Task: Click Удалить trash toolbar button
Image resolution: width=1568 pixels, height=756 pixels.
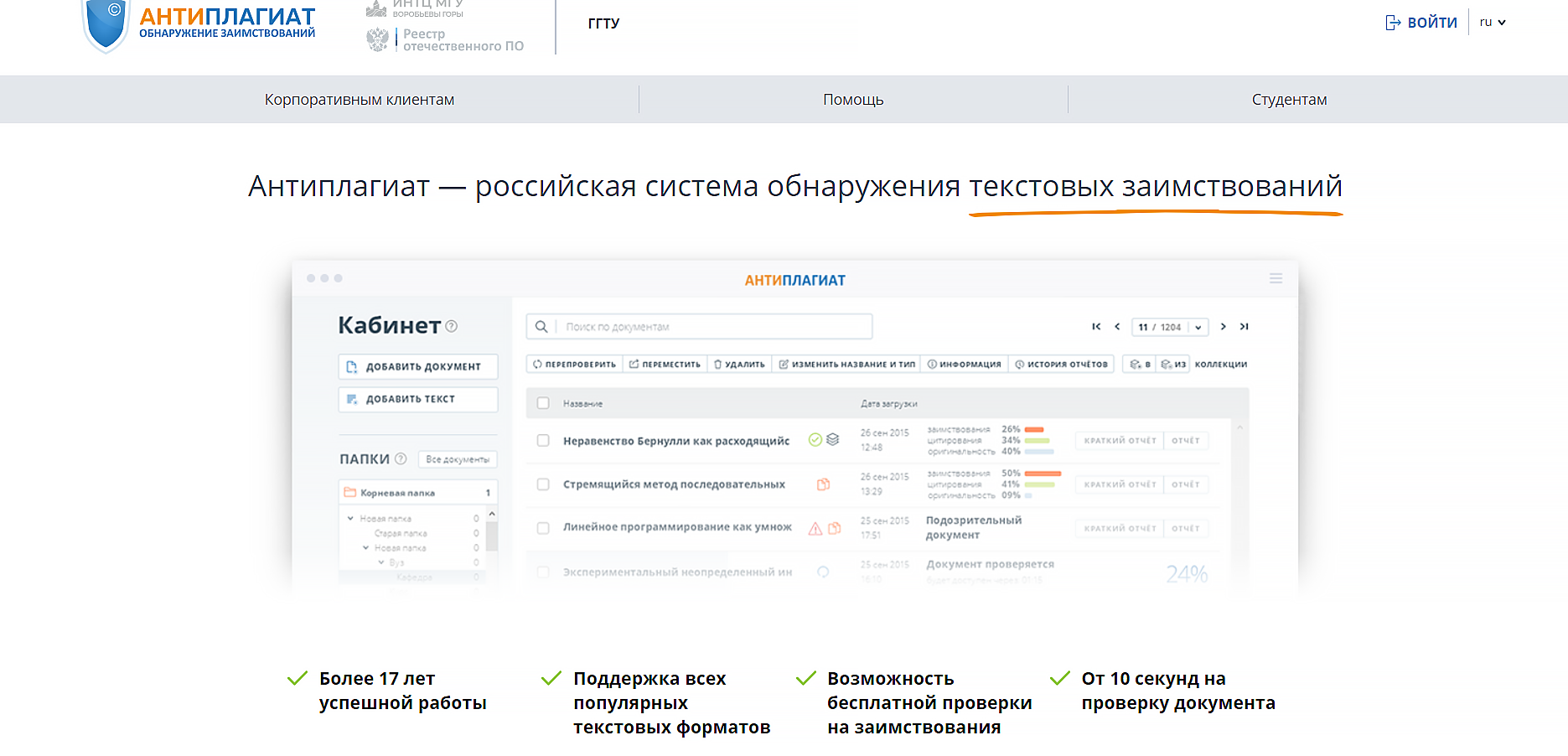Action: coord(739,365)
